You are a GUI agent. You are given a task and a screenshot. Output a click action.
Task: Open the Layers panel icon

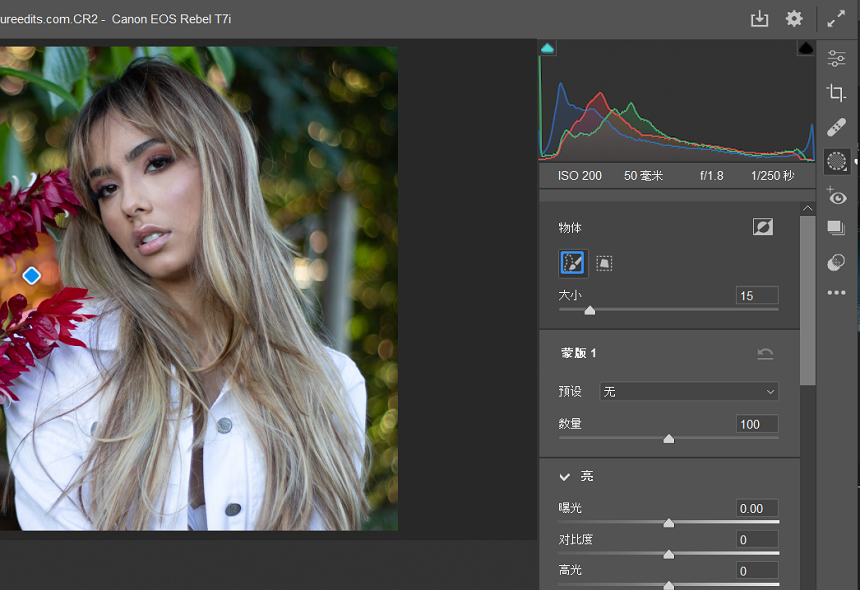[837, 227]
